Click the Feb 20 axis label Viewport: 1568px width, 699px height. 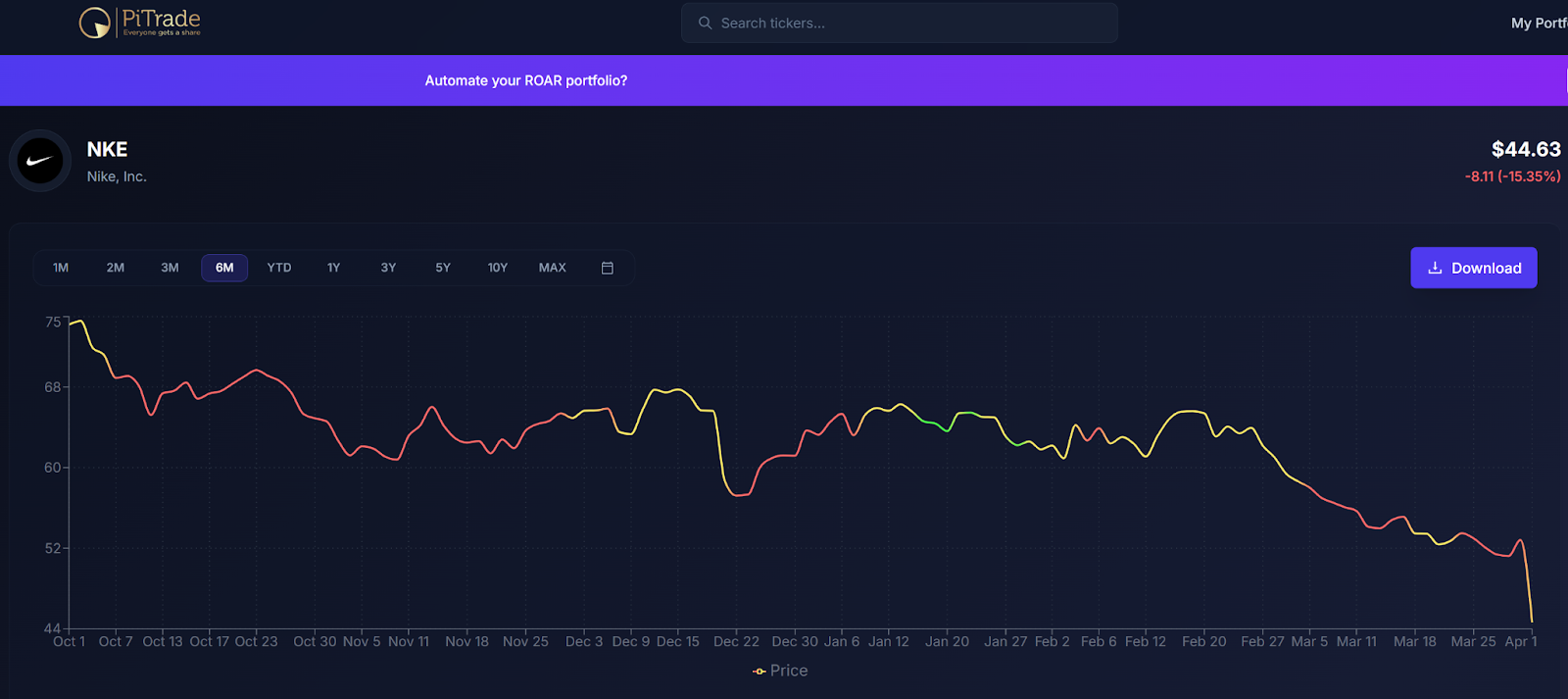pyautogui.click(x=1203, y=641)
